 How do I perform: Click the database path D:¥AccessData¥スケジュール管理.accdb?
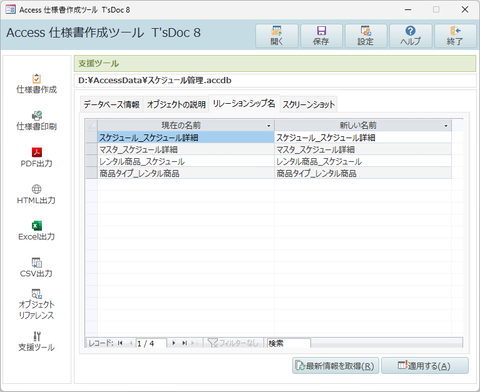point(155,80)
